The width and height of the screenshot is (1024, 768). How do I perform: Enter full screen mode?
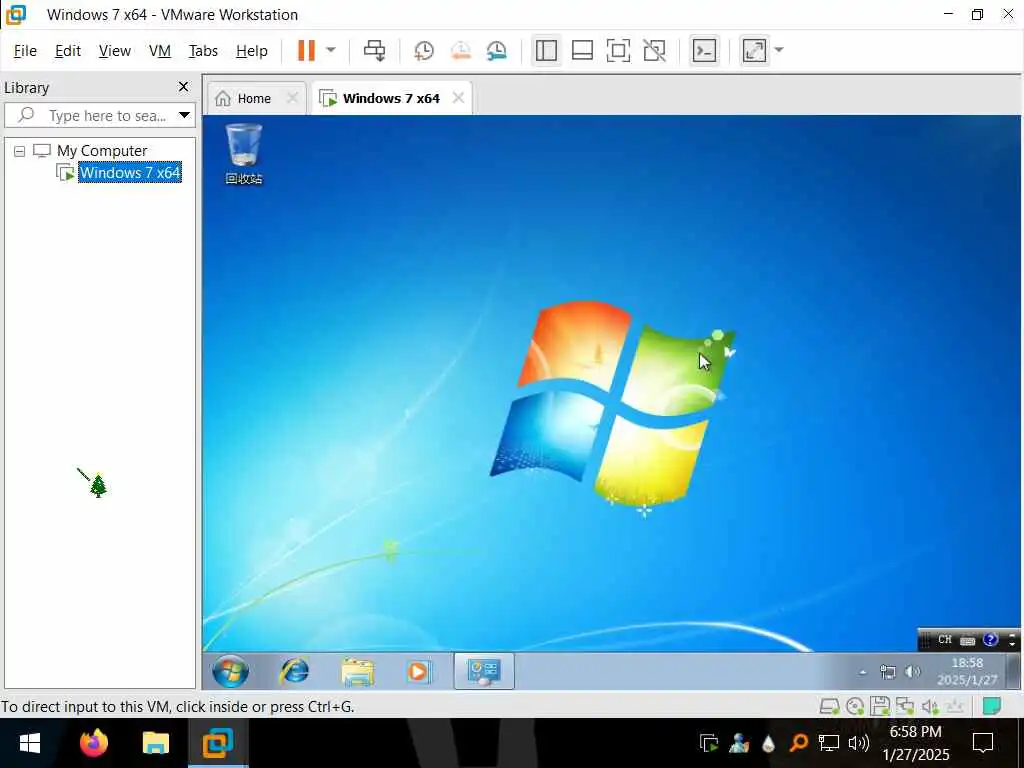(618, 50)
